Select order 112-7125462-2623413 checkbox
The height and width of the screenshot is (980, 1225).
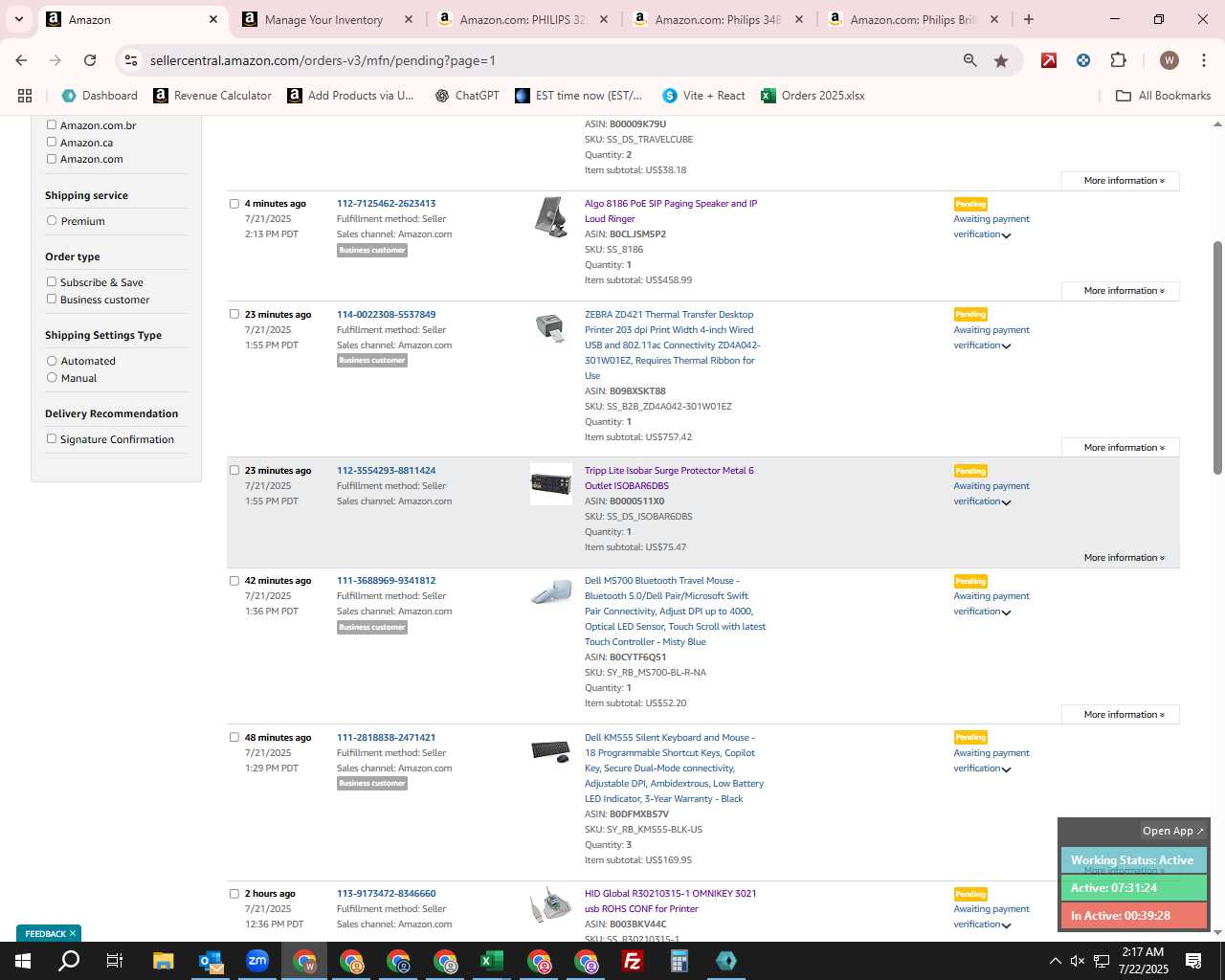point(234,203)
